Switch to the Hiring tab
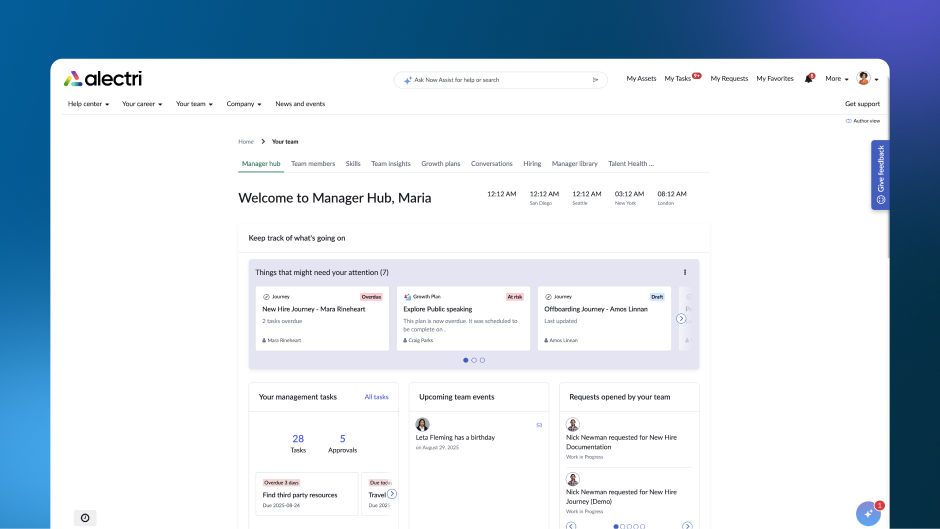 (x=532, y=164)
